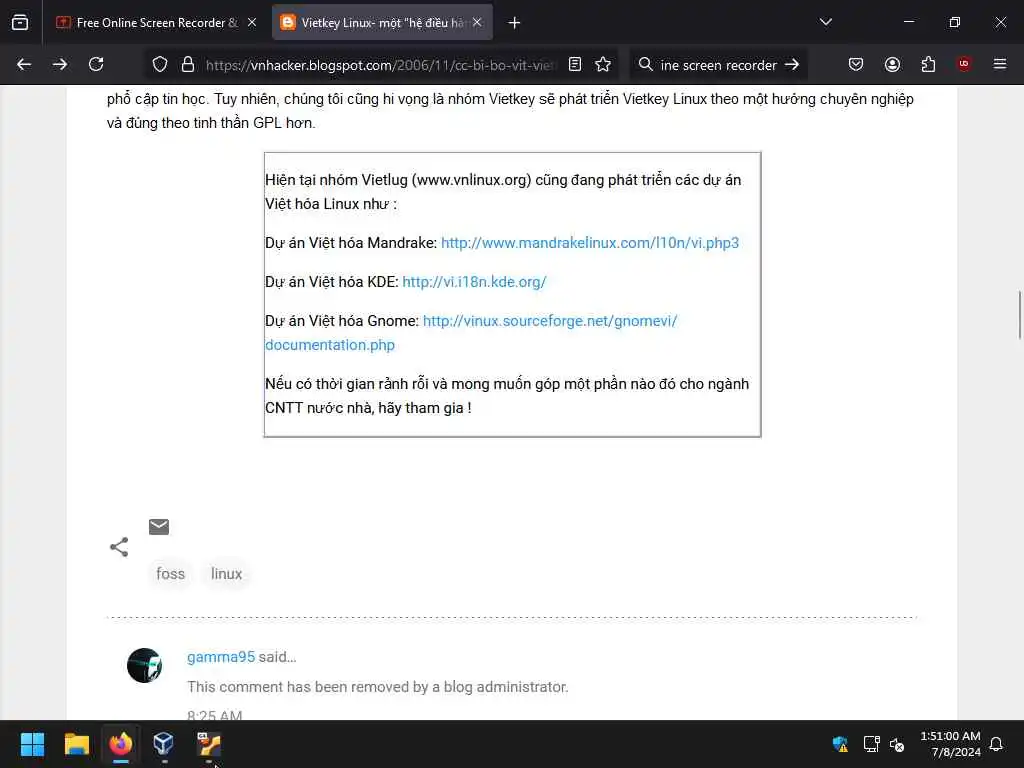This screenshot has height=768, width=1024.
Task: Switch to Free Online Screen Recorder tab
Action: point(155,23)
